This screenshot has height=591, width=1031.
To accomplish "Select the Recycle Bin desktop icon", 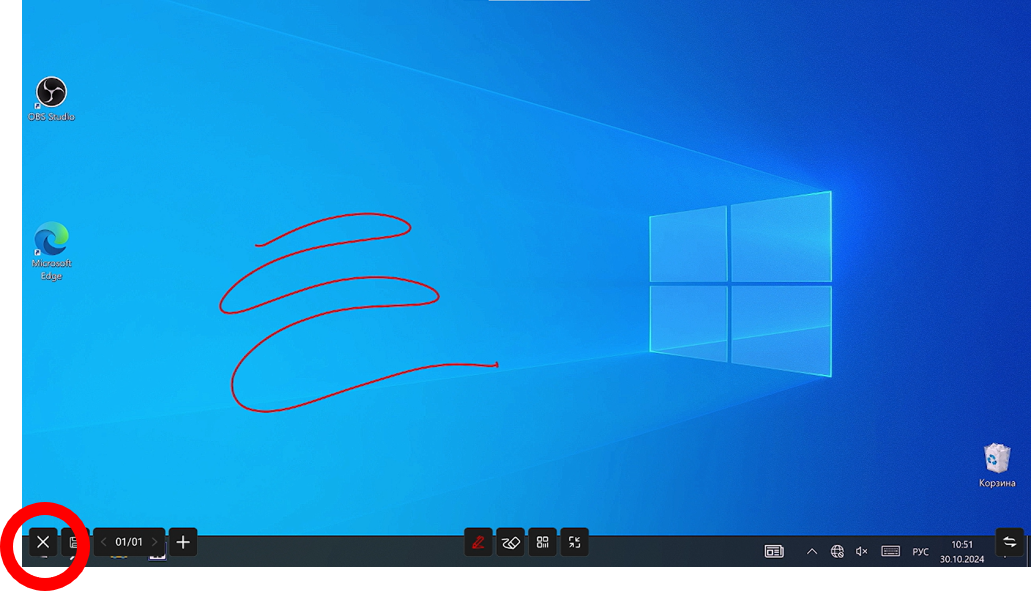I will (996, 464).
